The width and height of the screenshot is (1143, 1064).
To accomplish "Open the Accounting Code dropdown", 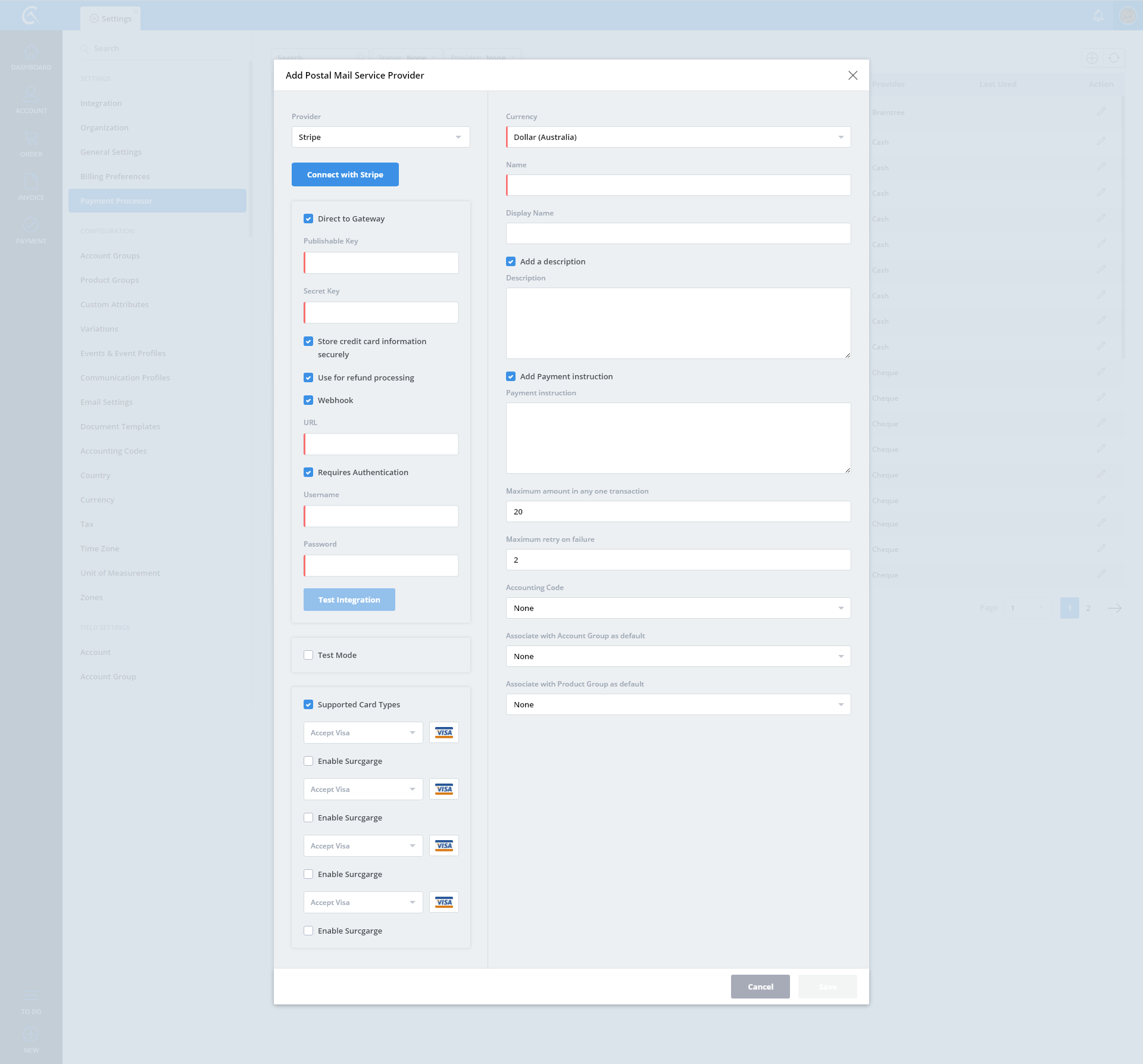I will [x=678, y=608].
